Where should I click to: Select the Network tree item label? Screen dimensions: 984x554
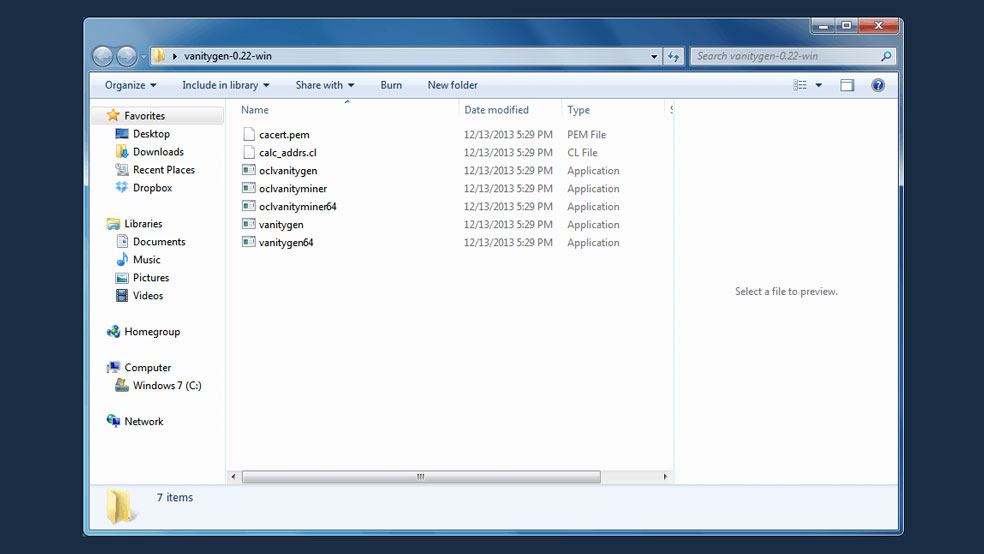coord(144,422)
